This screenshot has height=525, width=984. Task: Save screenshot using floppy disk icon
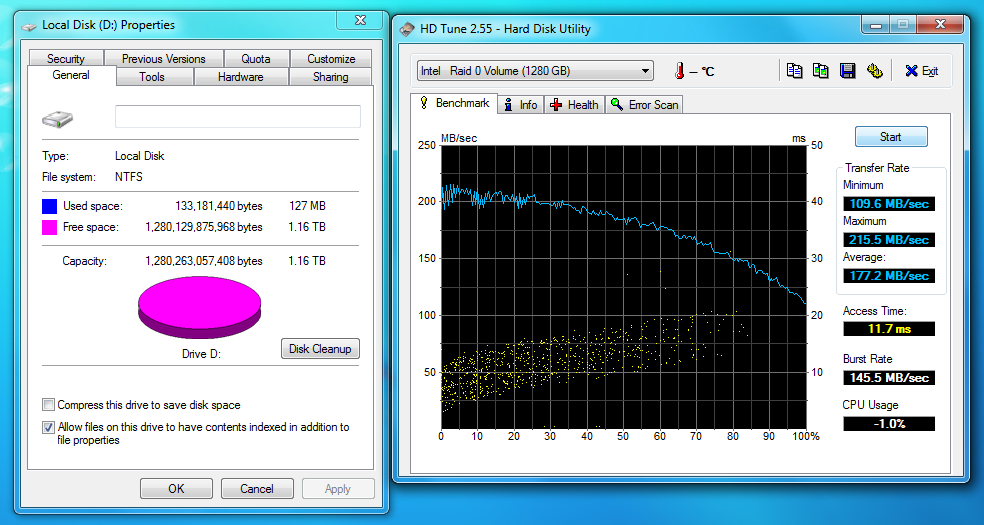coord(848,71)
